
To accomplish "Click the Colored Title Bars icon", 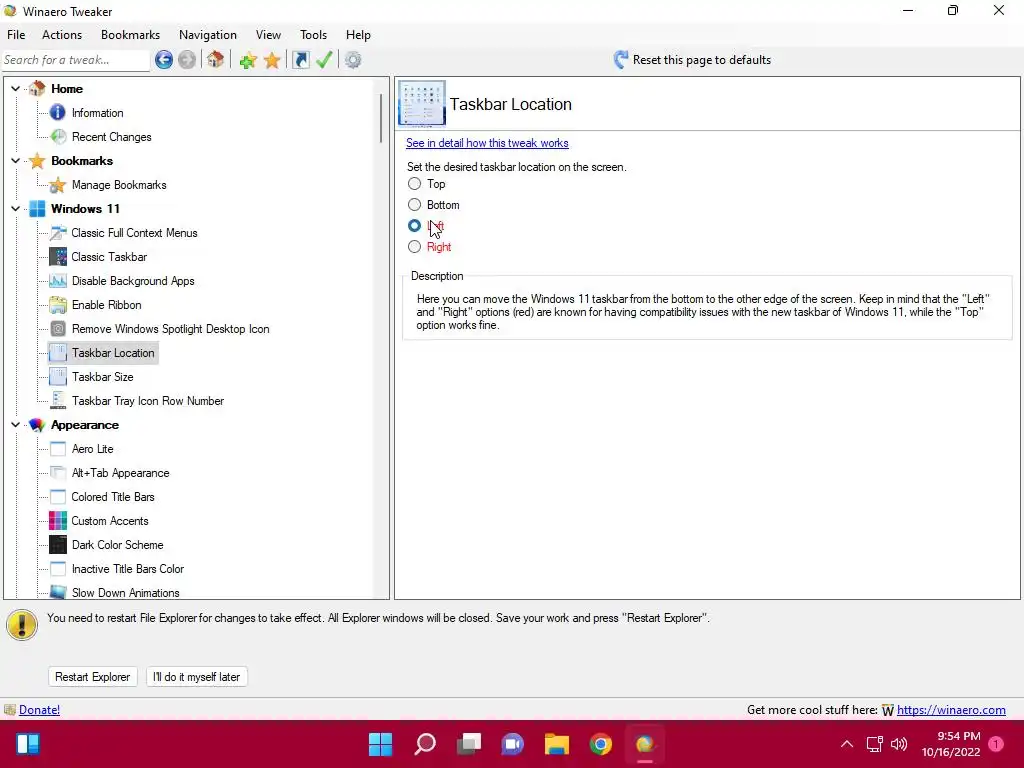I will [57, 497].
